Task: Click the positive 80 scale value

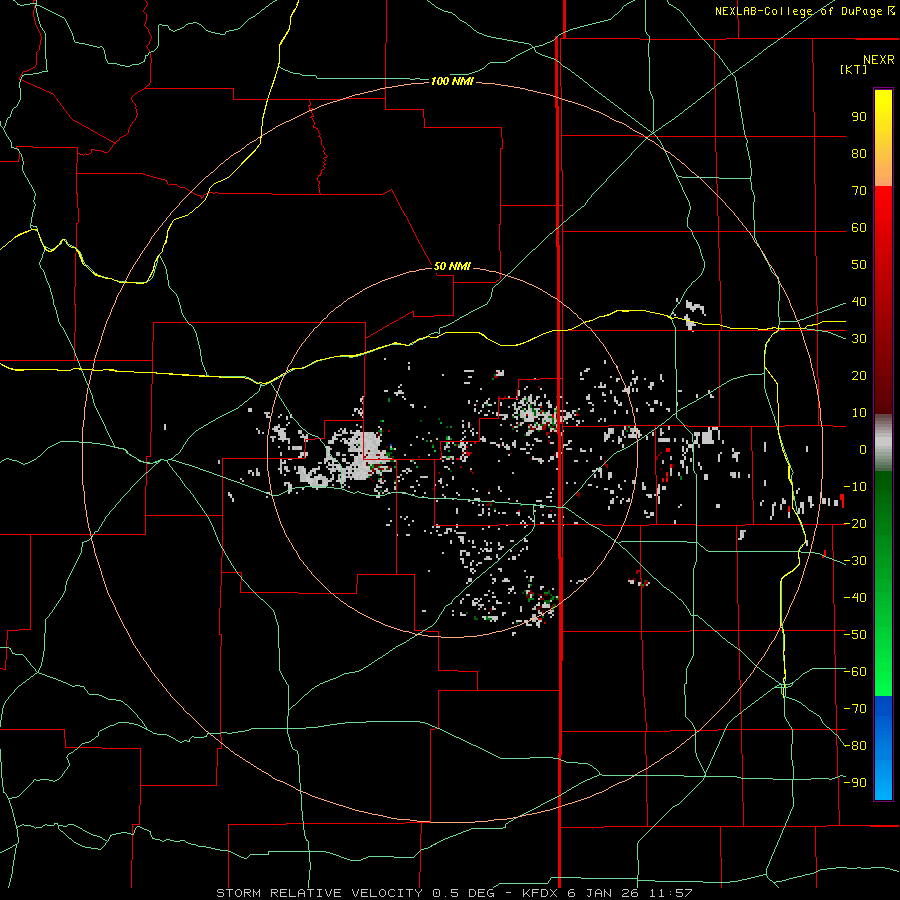Action: point(859,154)
